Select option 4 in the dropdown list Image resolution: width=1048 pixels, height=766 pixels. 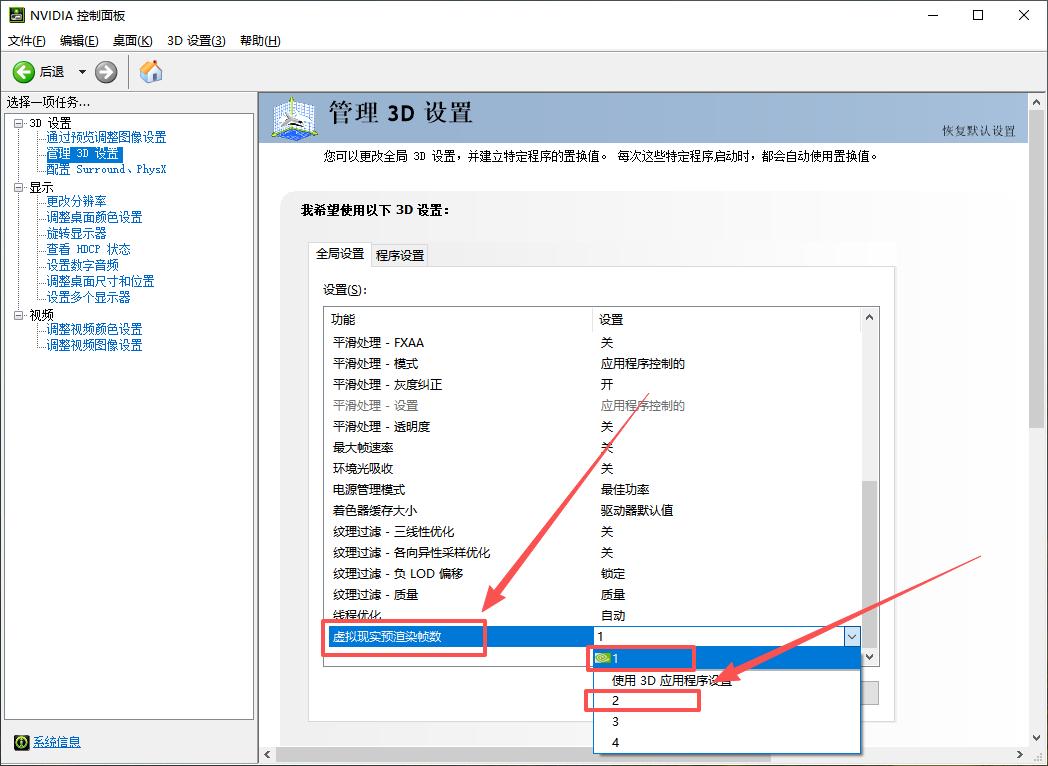[727, 743]
